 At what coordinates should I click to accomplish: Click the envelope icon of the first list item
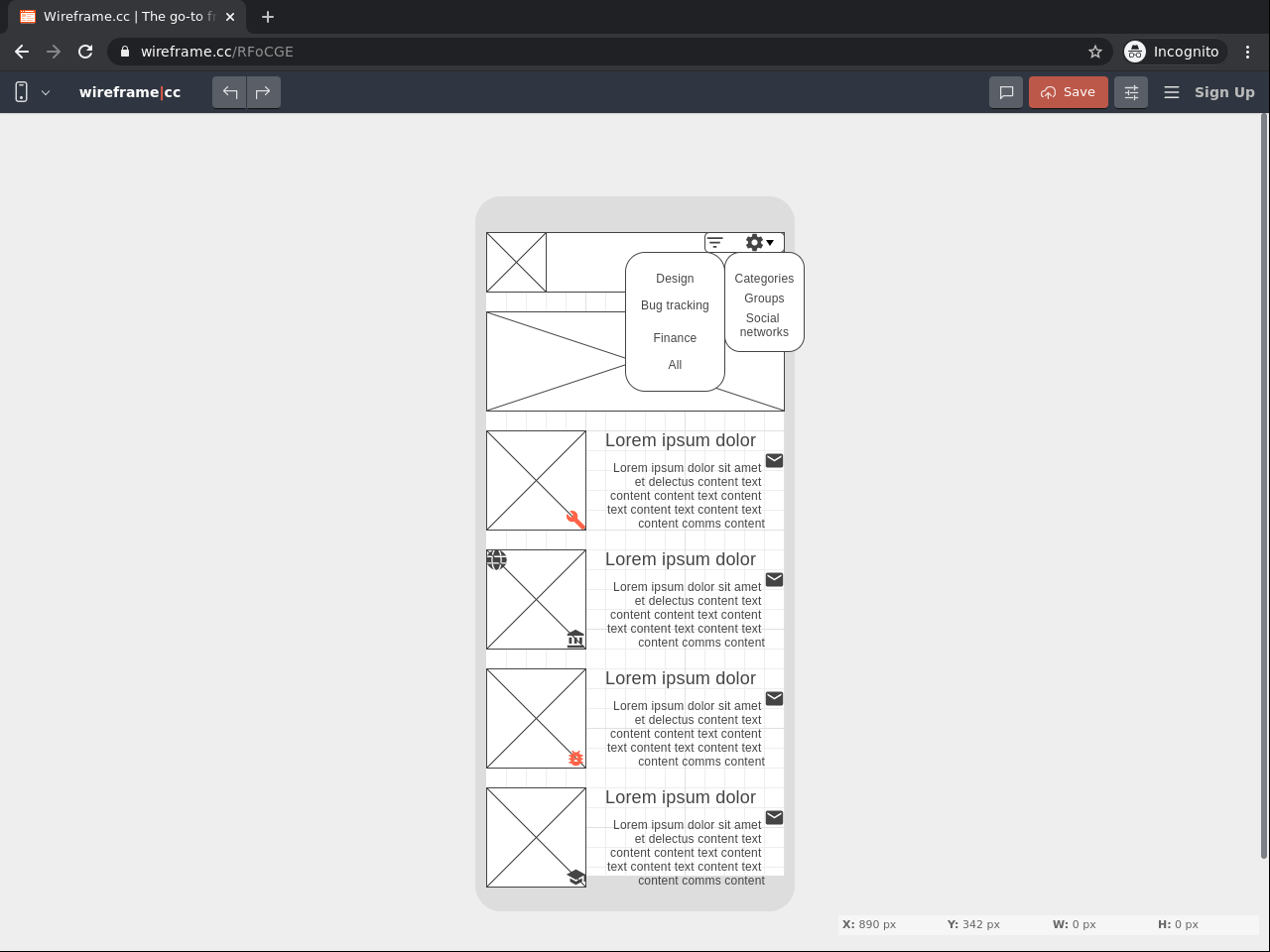tap(775, 460)
